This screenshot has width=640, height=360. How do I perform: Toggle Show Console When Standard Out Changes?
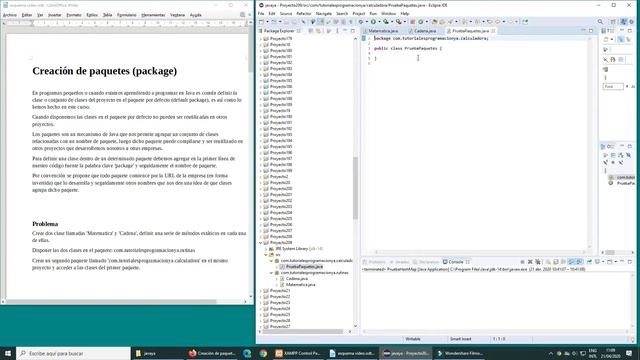coord(571,262)
